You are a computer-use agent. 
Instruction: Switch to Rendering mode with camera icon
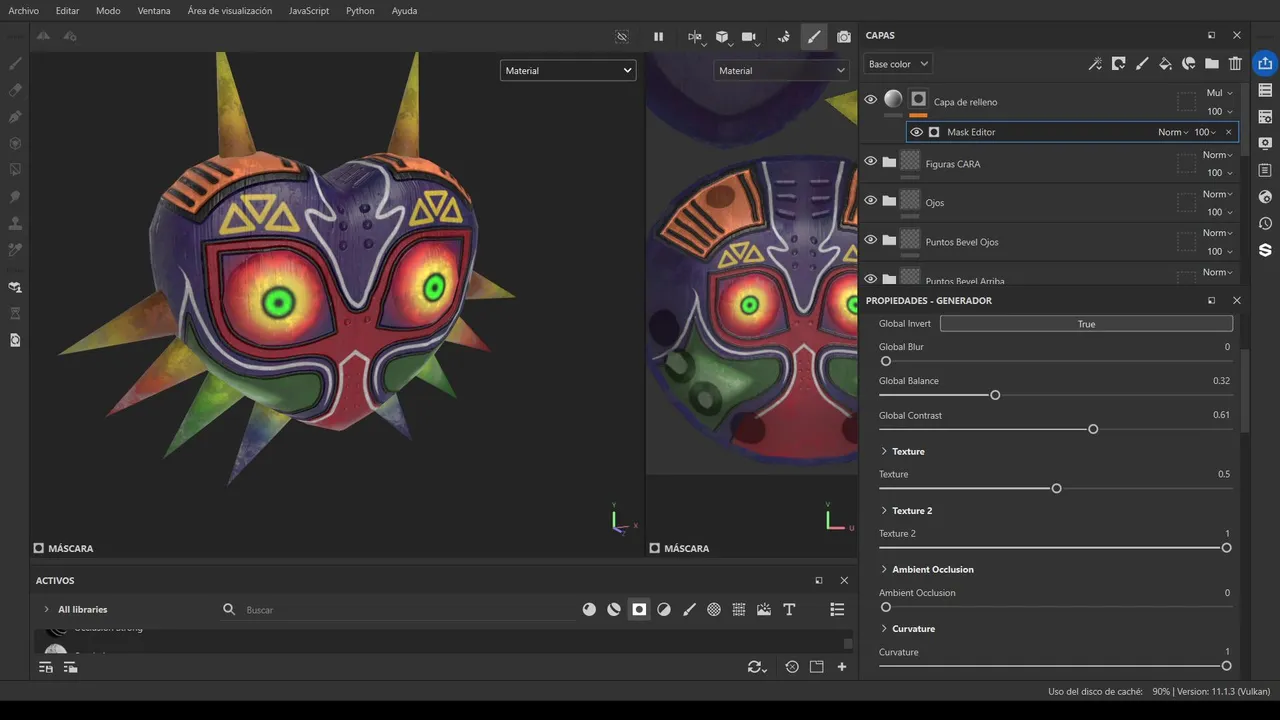tap(844, 37)
